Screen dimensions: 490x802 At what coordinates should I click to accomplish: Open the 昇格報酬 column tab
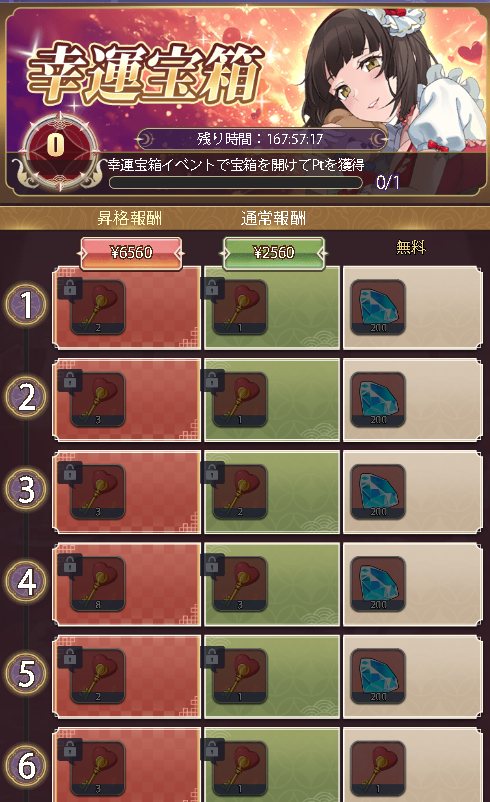pyautogui.click(x=130, y=218)
